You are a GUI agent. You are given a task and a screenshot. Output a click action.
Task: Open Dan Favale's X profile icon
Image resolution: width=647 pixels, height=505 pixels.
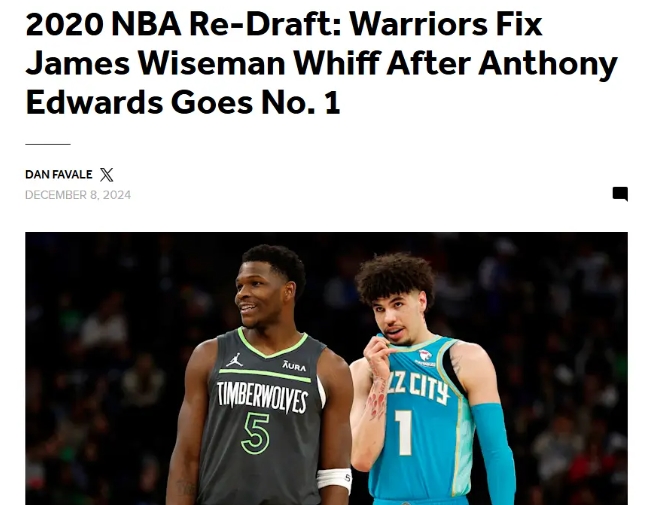coord(106,175)
